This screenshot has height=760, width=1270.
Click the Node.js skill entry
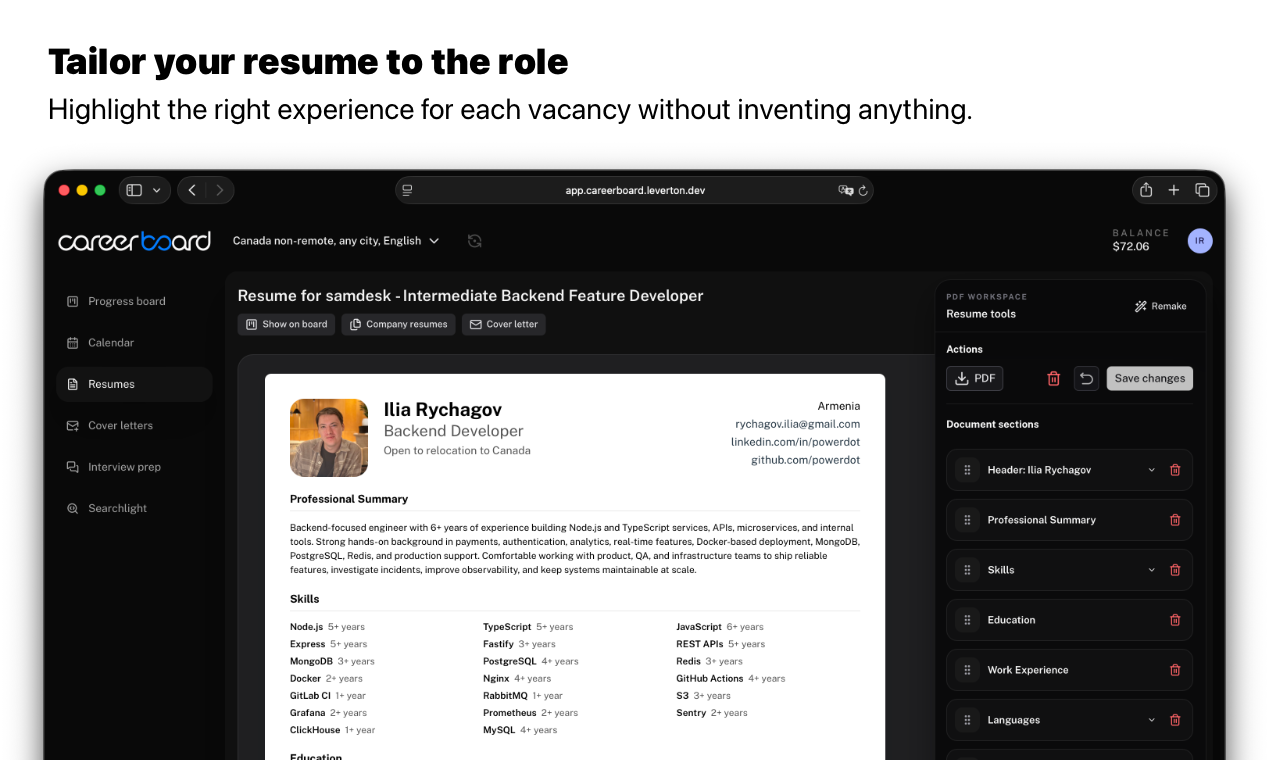coord(327,627)
